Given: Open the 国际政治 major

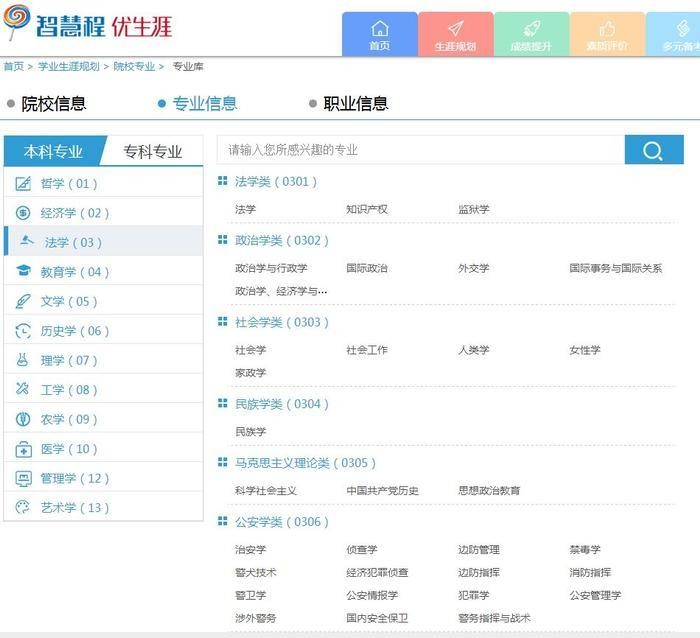Looking at the screenshot, I should coord(367,268).
